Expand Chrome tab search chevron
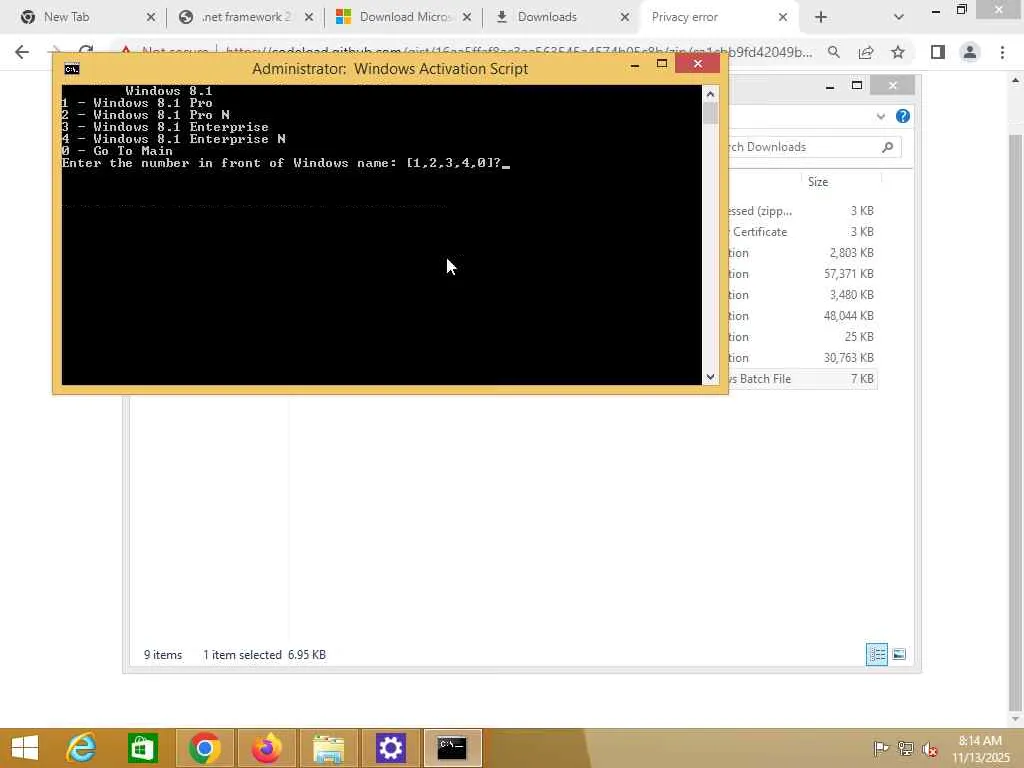This screenshot has width=1024, height=768. 899,17
